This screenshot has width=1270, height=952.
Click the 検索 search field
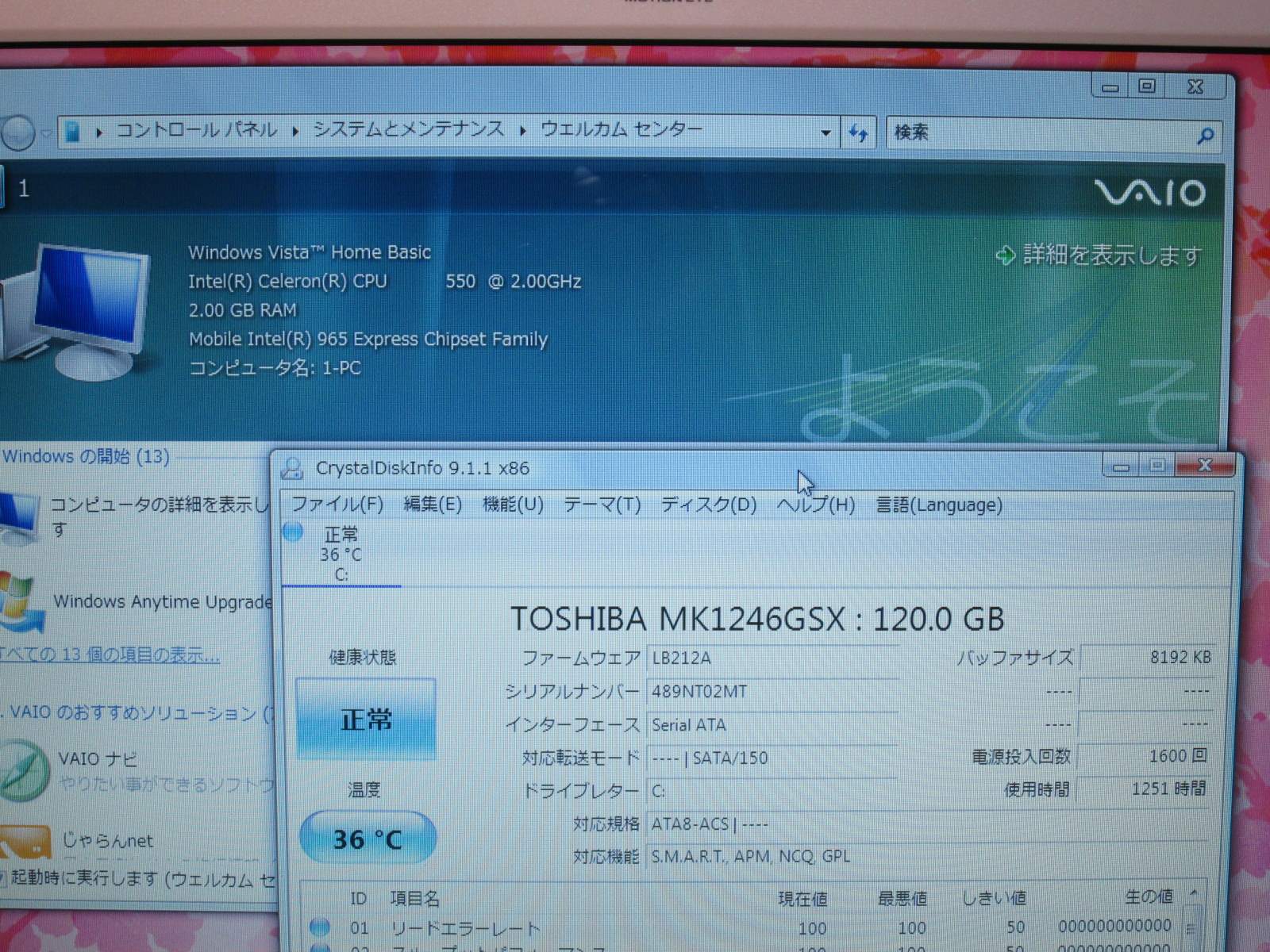tap(1040, 132)
